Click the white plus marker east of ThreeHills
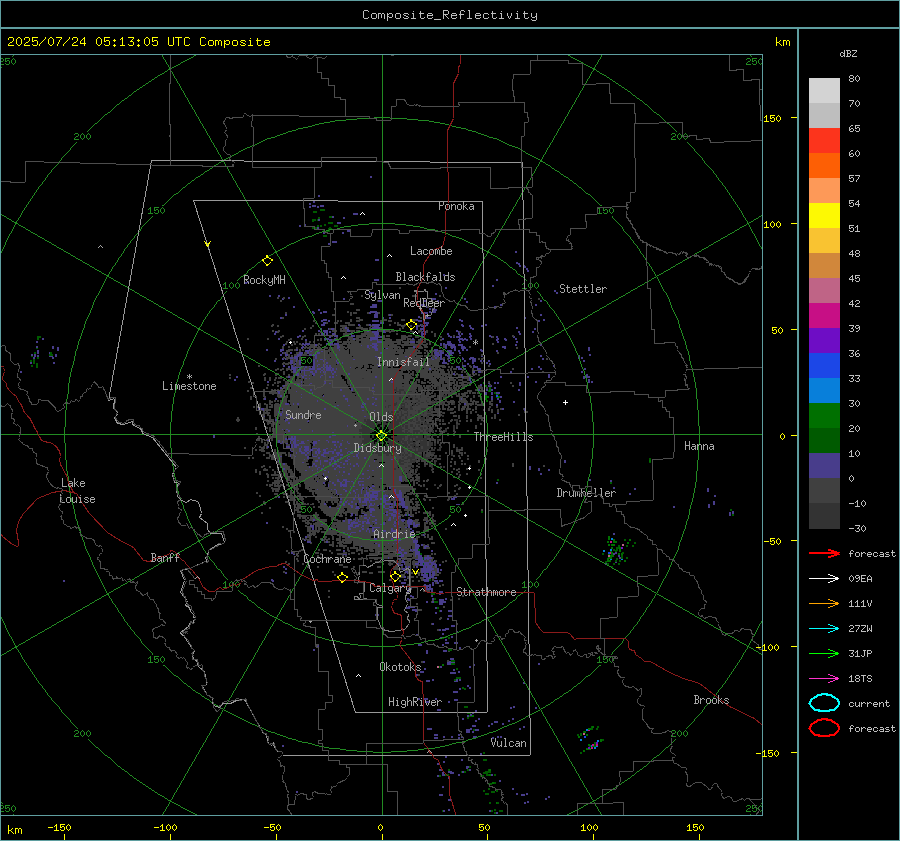 click(x=565, y=402)
